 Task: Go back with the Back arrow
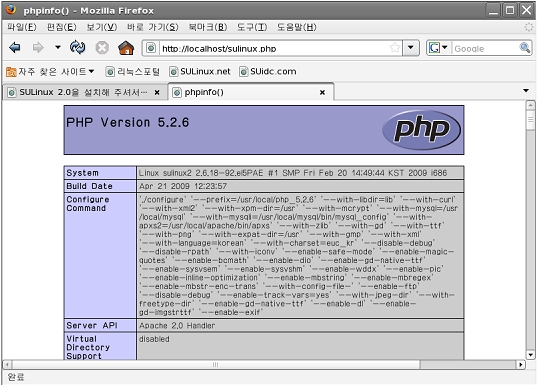(15, 48)
